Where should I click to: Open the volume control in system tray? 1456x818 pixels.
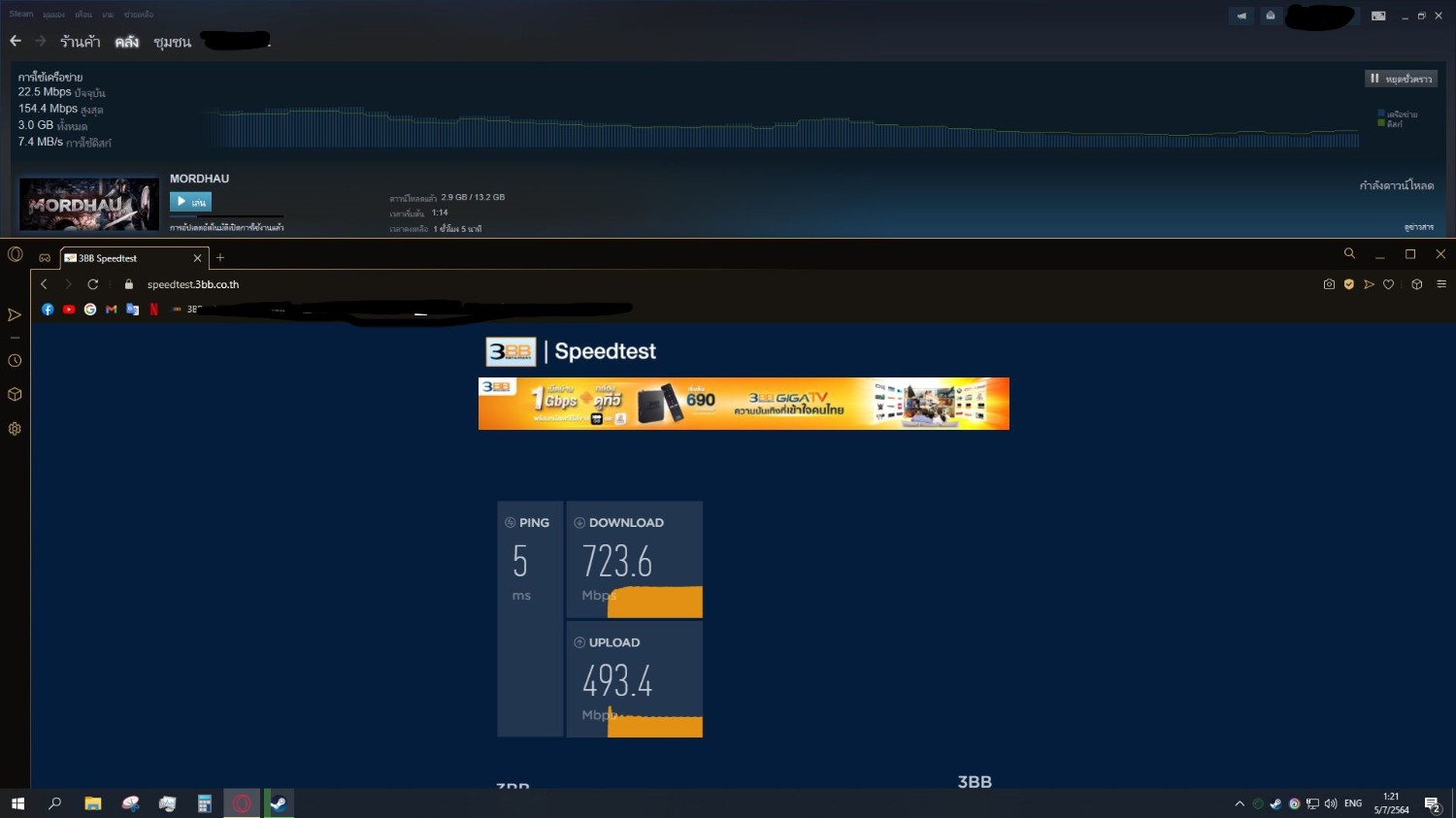coord(1331,803)
